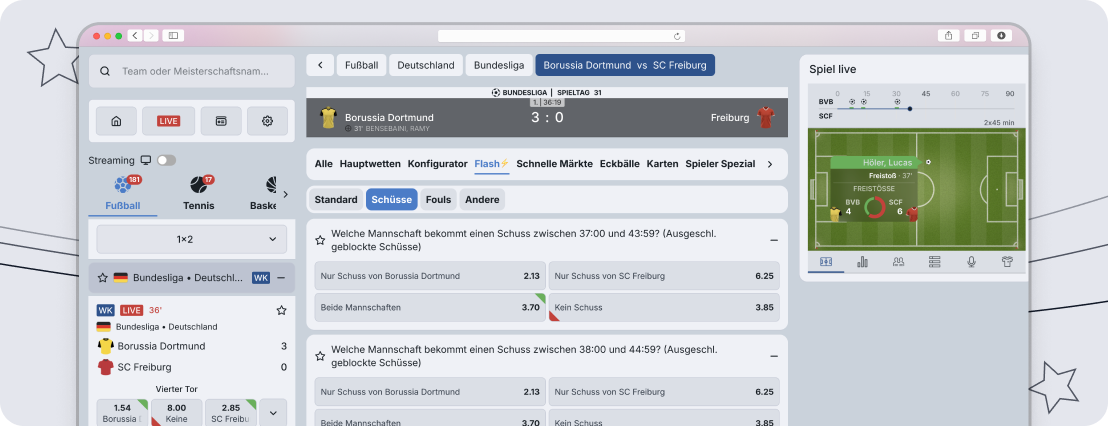Select the Fußball sport icon
The width and height of the screenshot is (1108, 426).
tap(124, 185)
